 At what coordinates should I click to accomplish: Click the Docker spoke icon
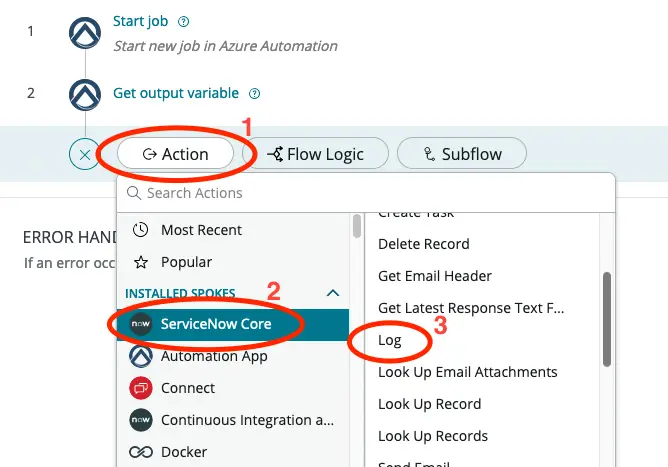pyautogui.click(x=141, y=452)
